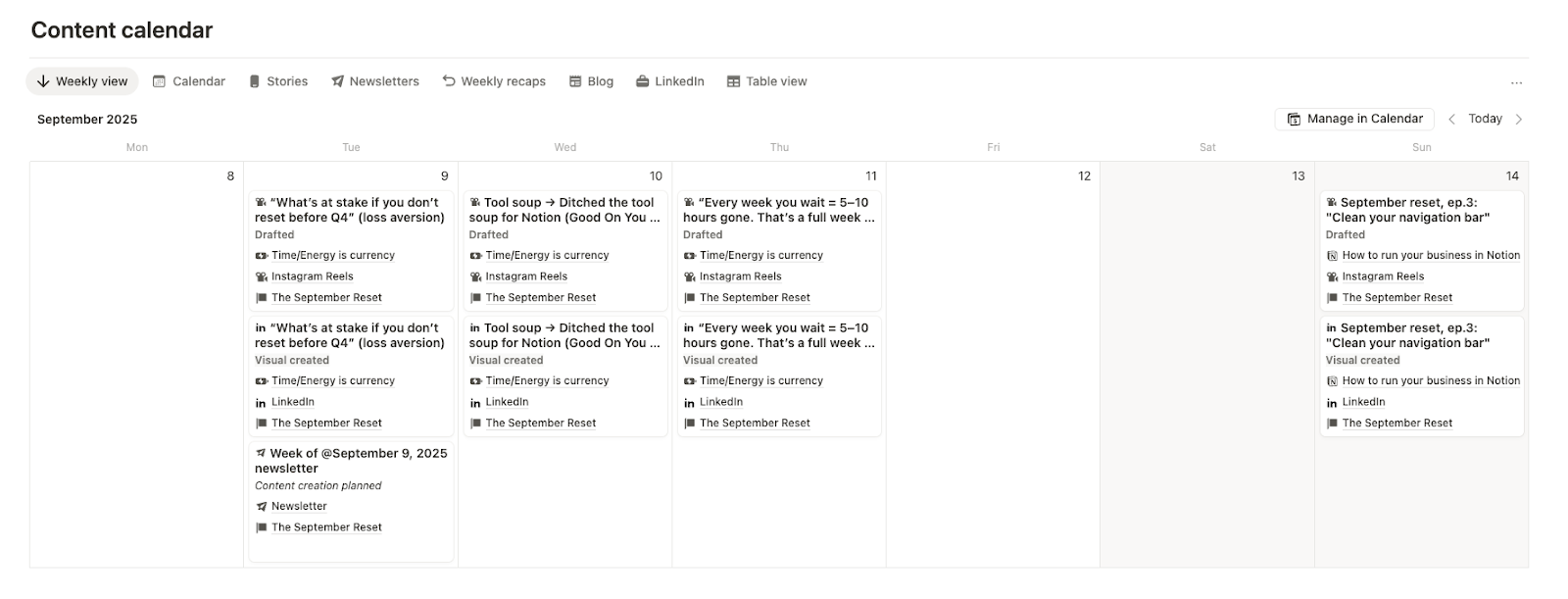Click flag icon in Tuesday newsletter card
This screenshot has width=1568, height=599.
(261, 527)
